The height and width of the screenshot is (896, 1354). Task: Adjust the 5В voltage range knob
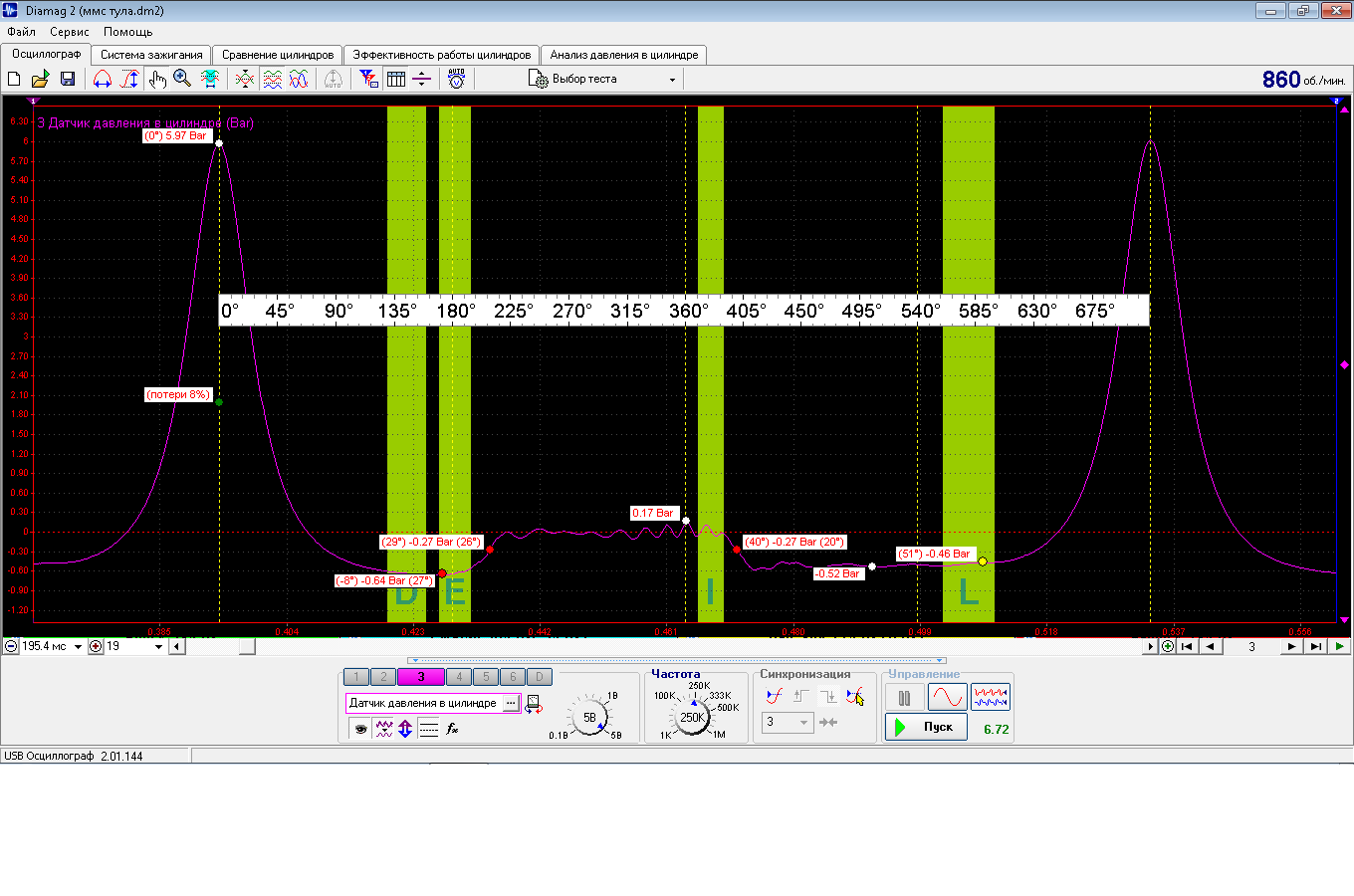589,717
